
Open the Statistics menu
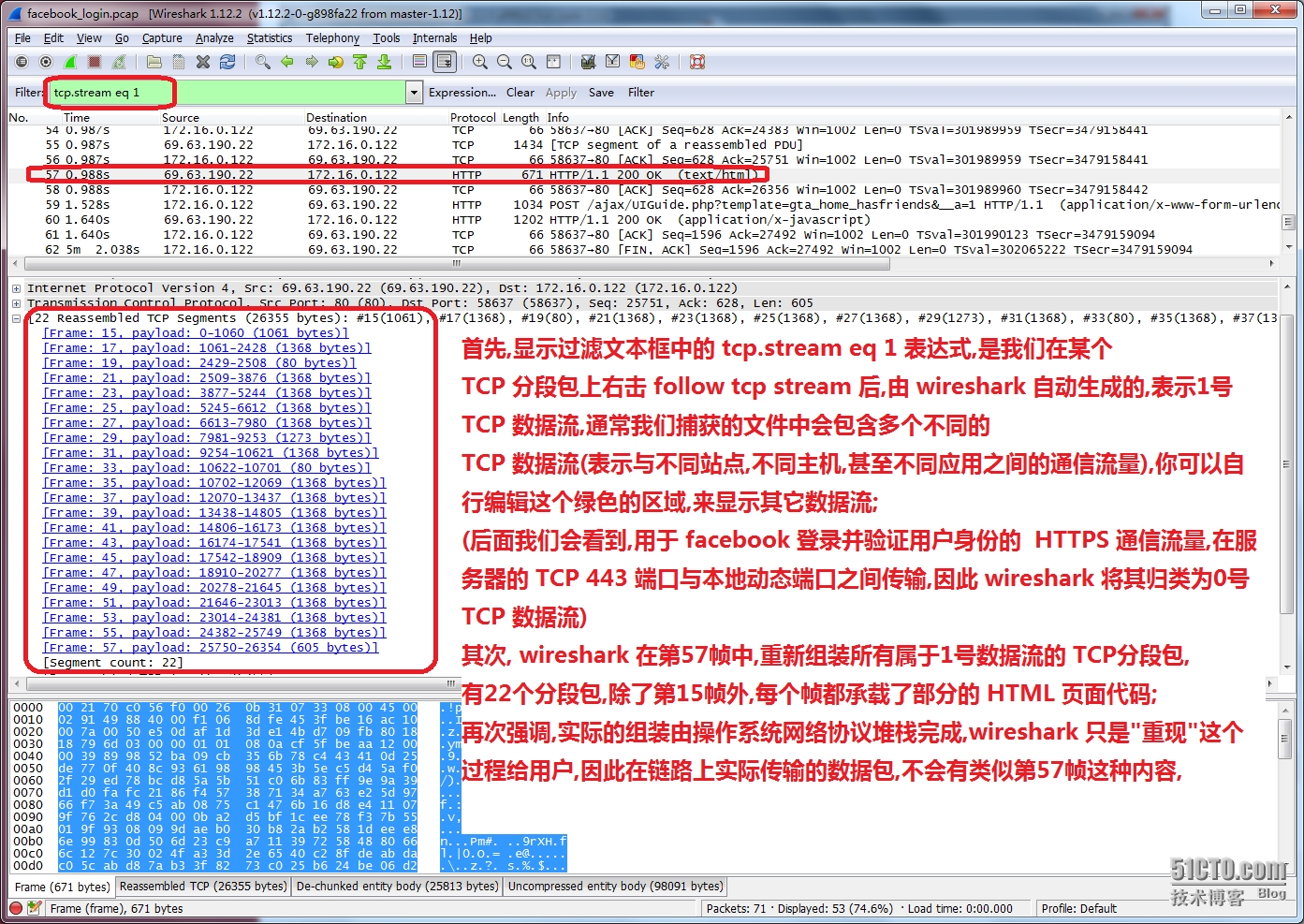point(270,38)
